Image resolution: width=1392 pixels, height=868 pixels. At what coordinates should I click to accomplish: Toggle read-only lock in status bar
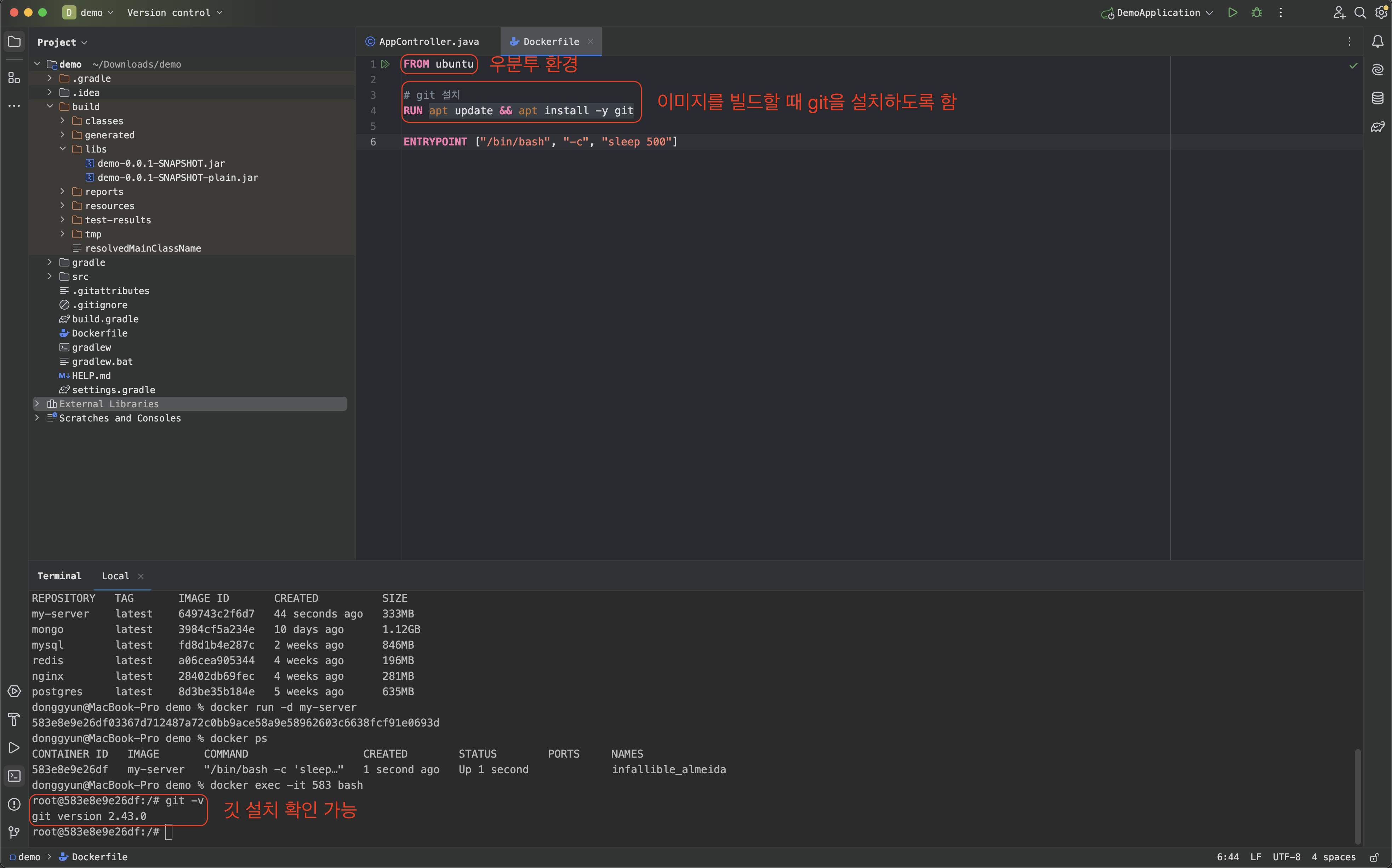tap(1374, 857)
